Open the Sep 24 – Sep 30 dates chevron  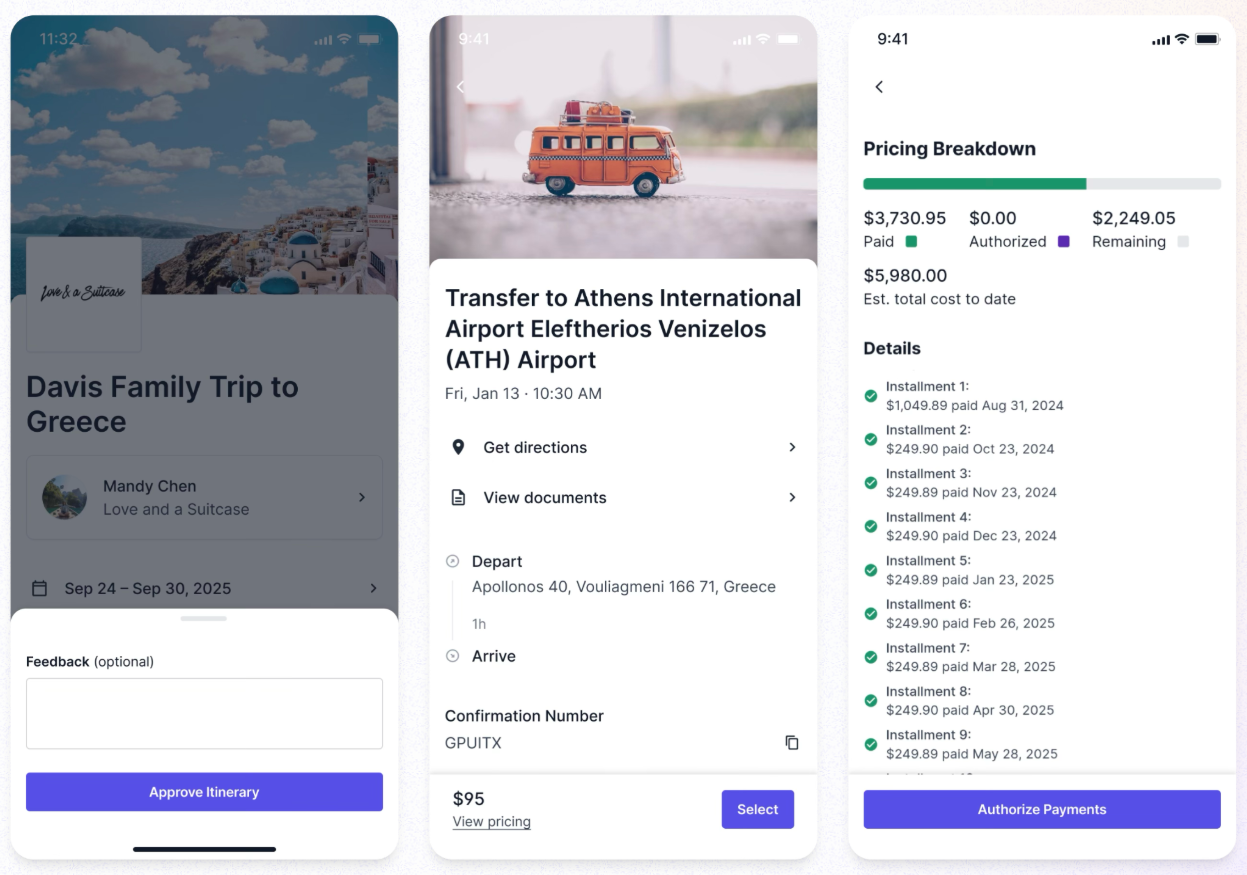(x=374, y=588)
